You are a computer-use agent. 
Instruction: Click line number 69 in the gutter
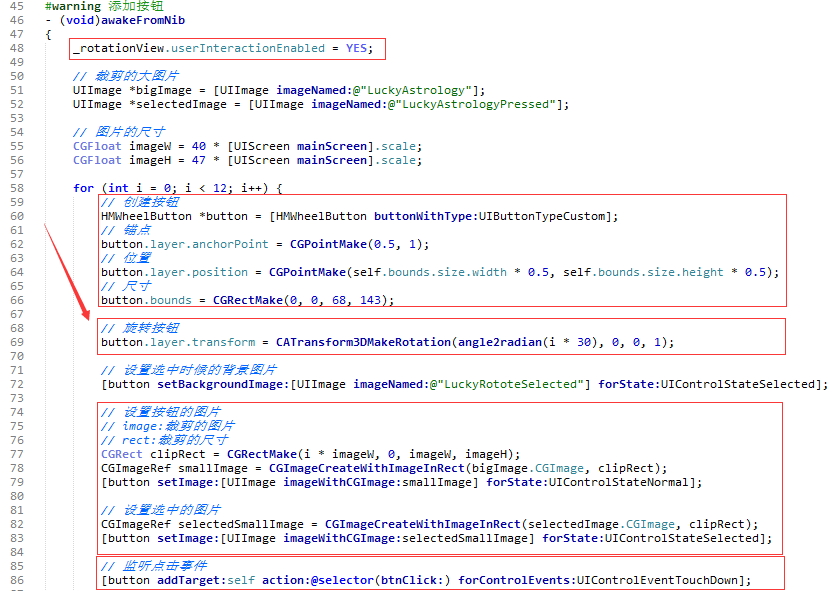(x=17, y=342)
